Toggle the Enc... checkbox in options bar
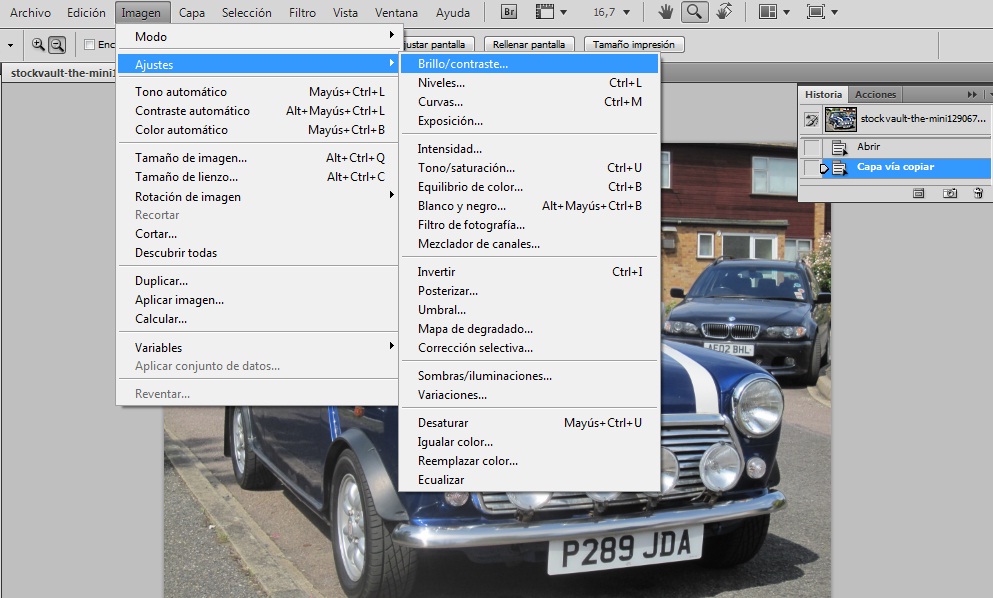Viewport: 993px width, 598px height. (x=89, y=44)
